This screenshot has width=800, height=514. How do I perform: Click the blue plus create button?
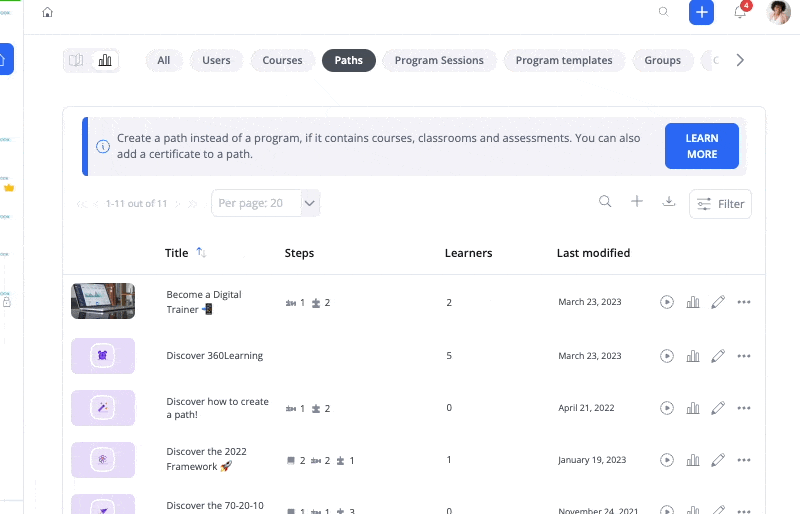(701, 12)
